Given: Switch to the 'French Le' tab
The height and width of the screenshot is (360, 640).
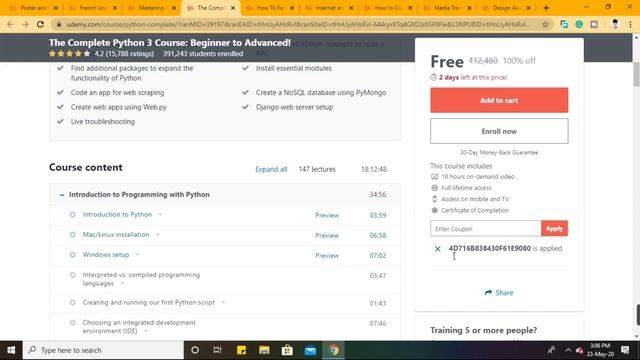Looking at the screenshot, I should pos(92,8).
